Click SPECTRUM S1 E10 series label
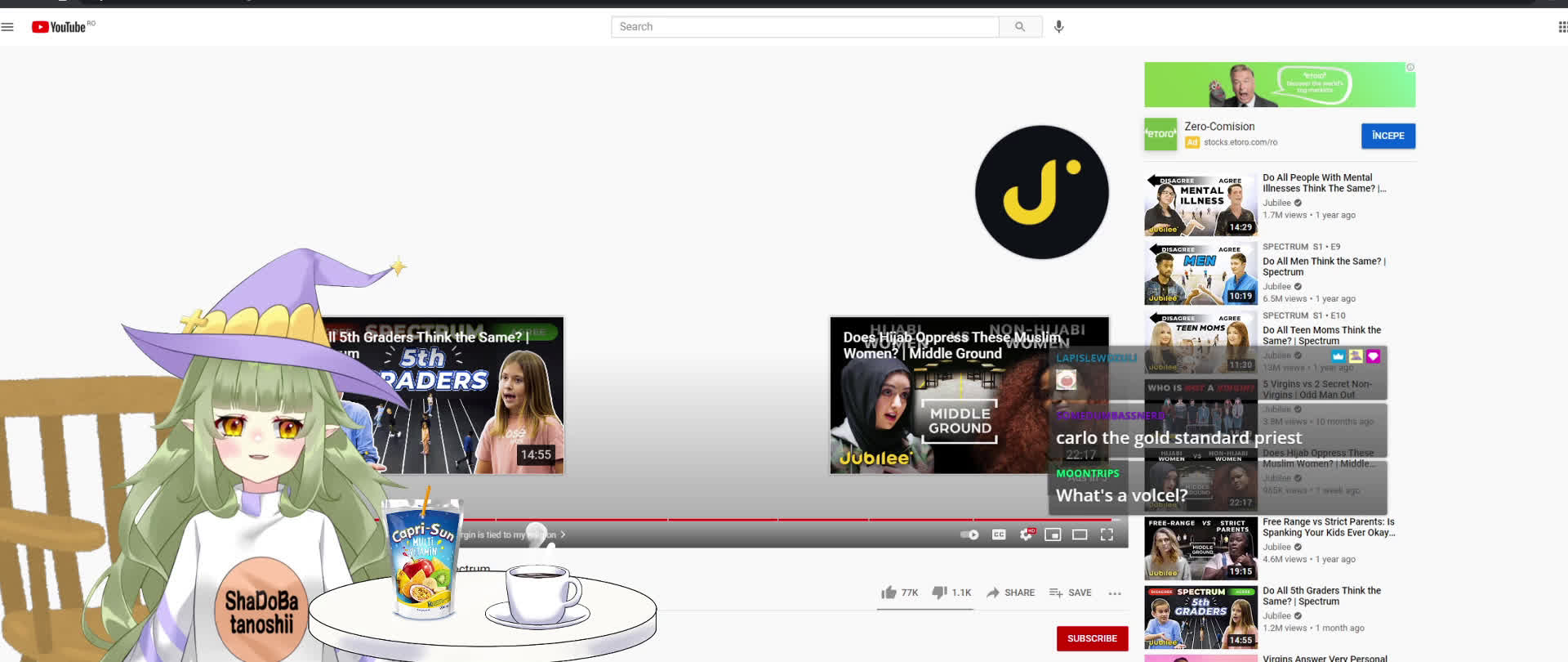The height and width of the screenshot is (662, 1568). pos(1303,315)
